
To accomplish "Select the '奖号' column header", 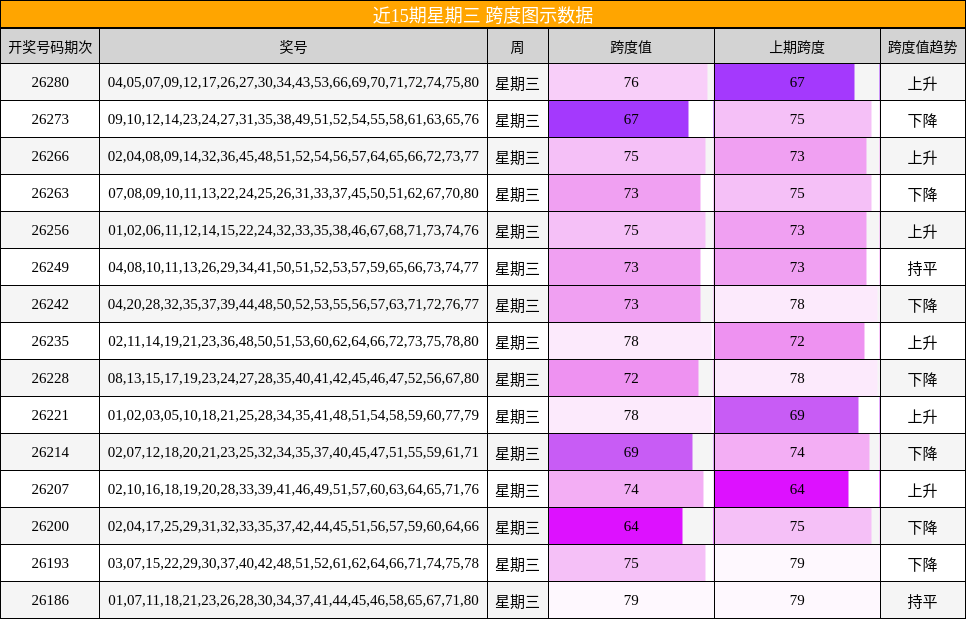I will click(x=293, y=47).
